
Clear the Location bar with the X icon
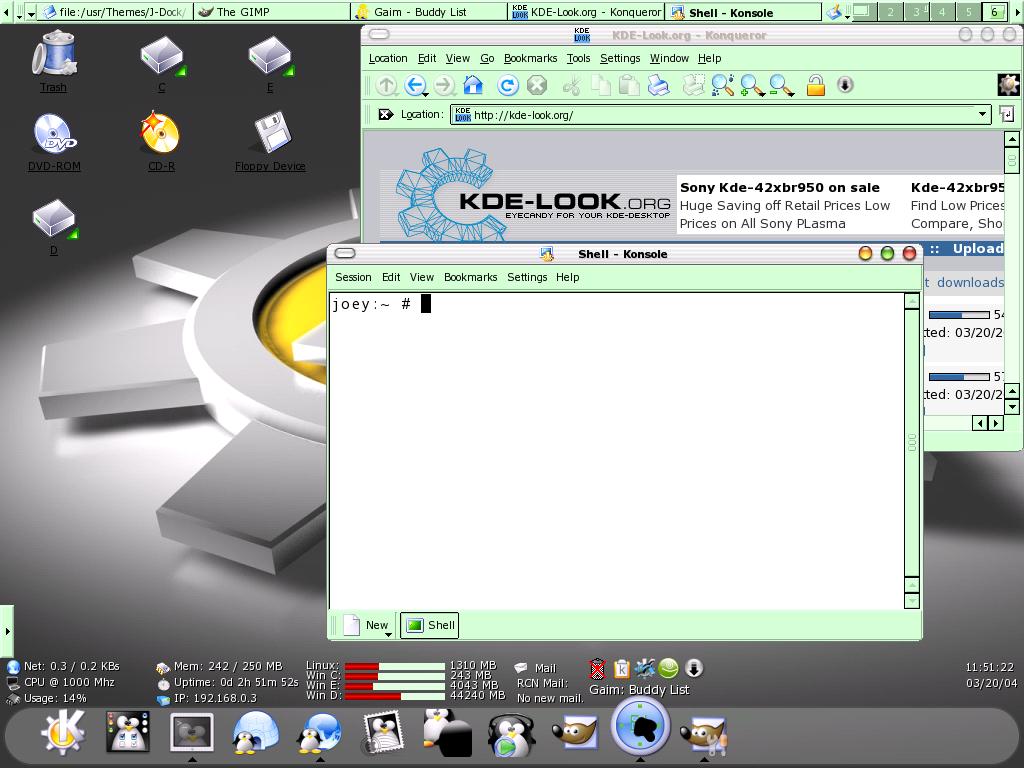tap(386, 115)
